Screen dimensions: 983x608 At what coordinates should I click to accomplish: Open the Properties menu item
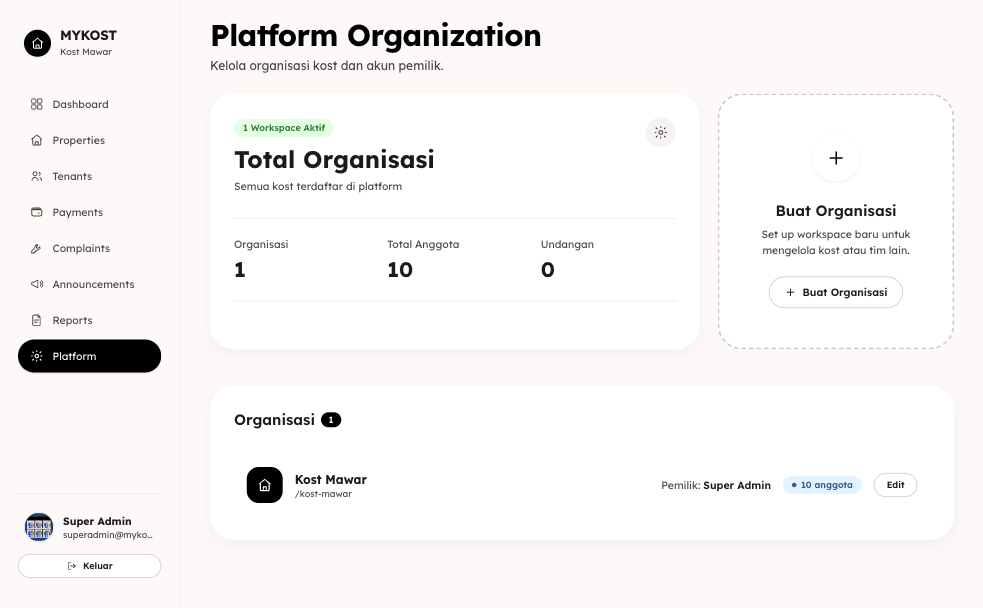coord(90,140)
